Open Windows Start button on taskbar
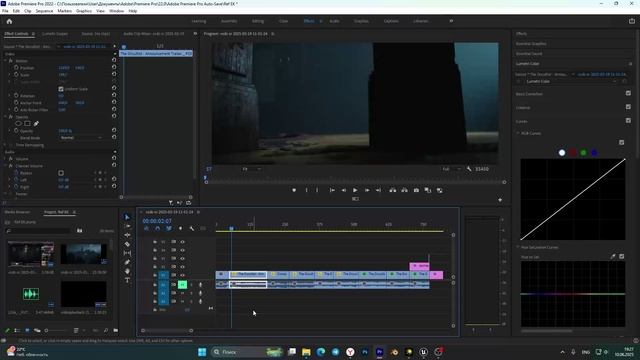 pos(202,352)
